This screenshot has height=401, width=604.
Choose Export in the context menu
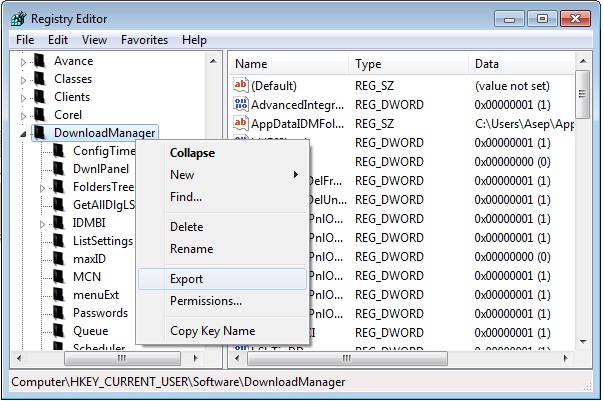[x=223, y=279]
